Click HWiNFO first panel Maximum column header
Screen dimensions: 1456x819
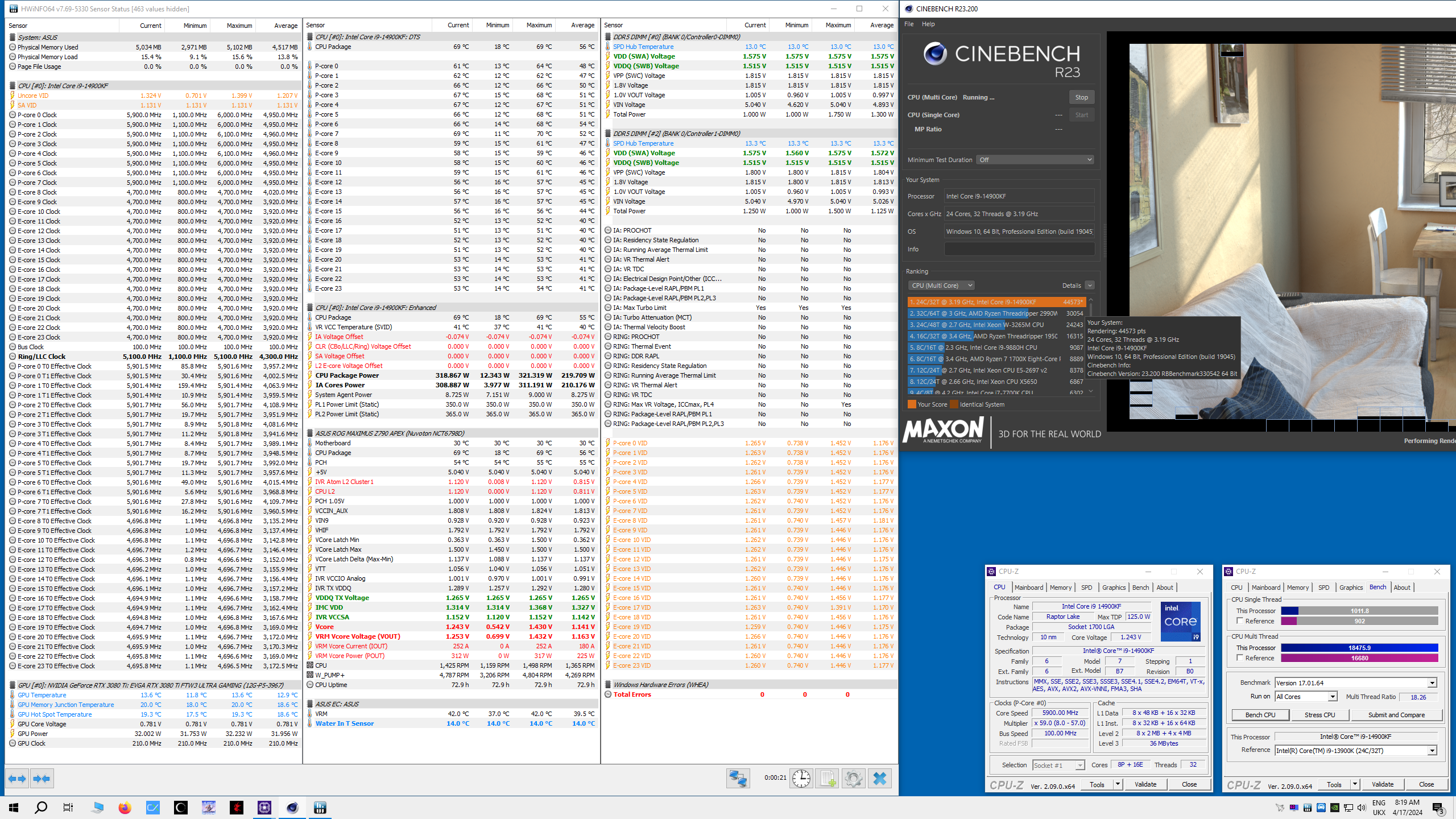233,26
